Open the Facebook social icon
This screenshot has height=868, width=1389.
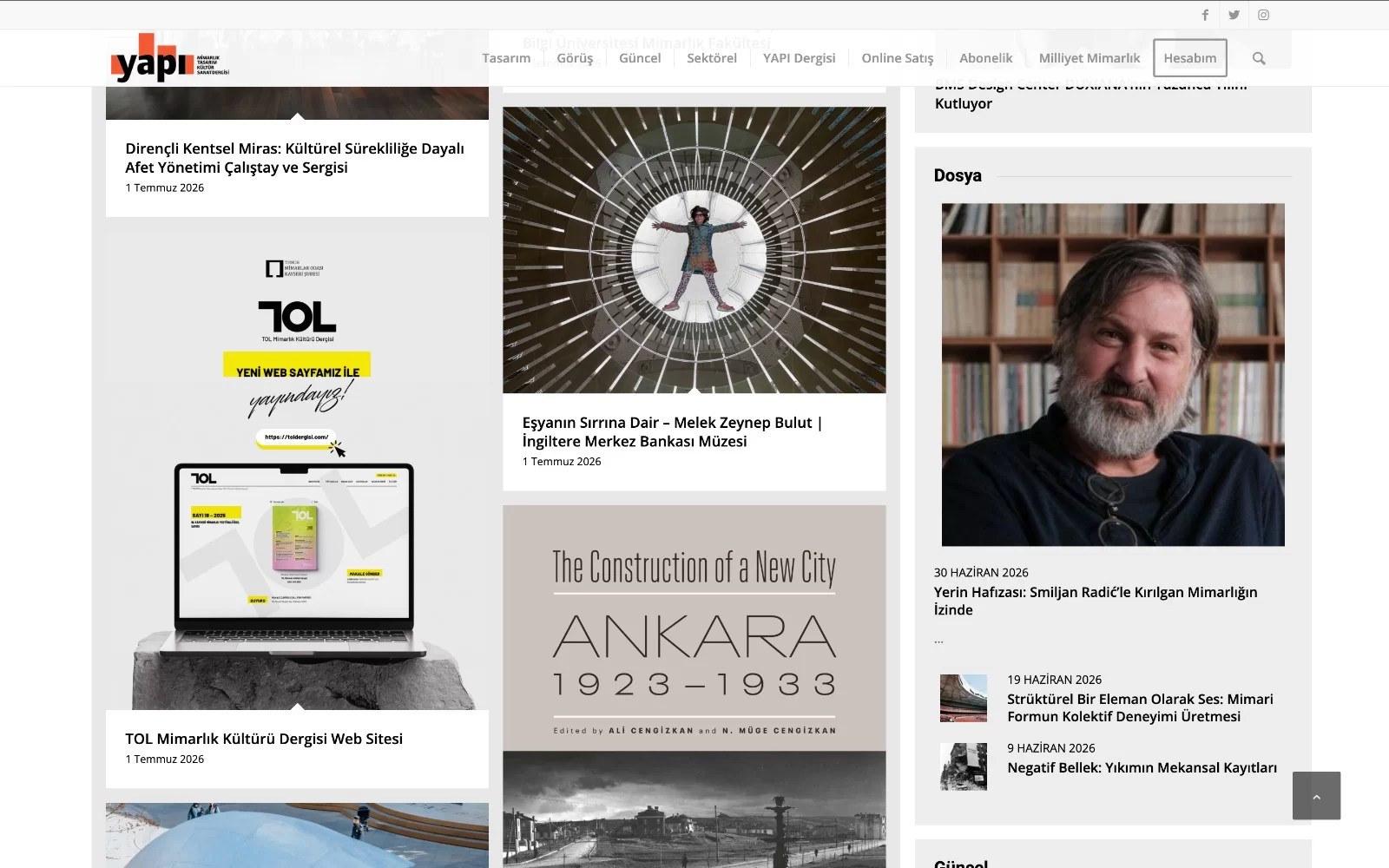1205,15
